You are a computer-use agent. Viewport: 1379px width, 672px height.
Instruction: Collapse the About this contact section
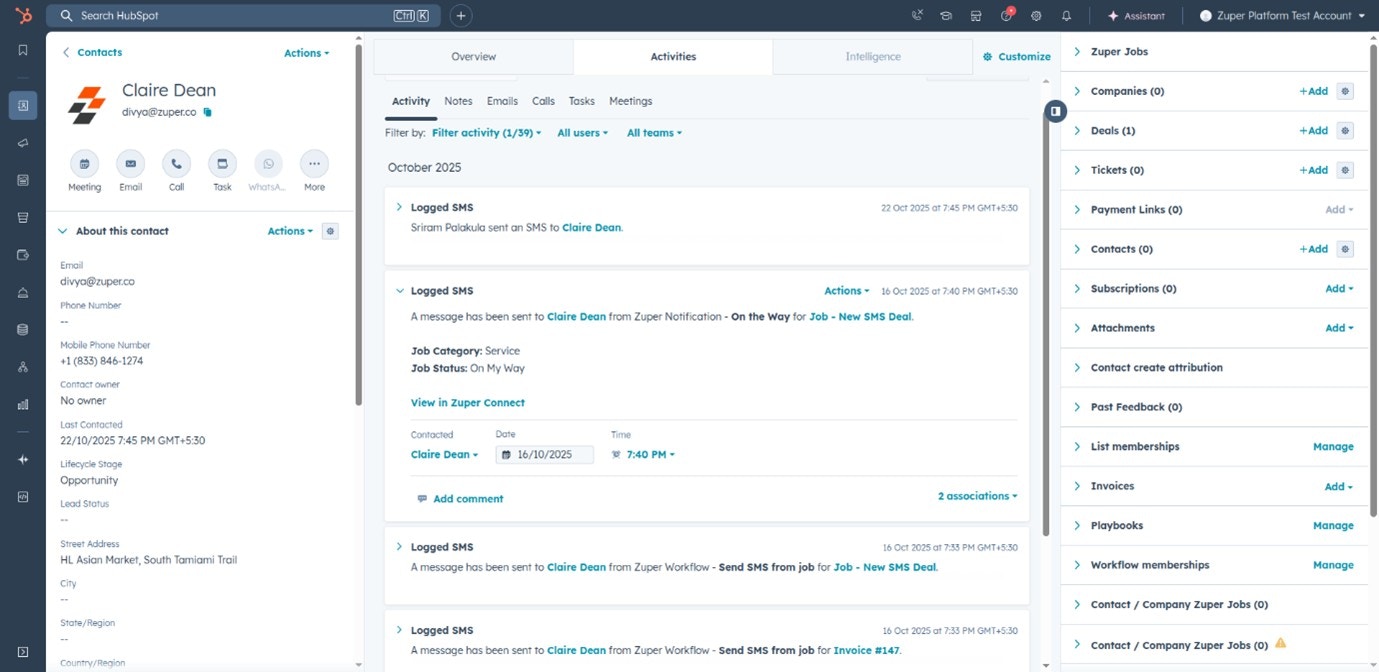click(63, 231)
